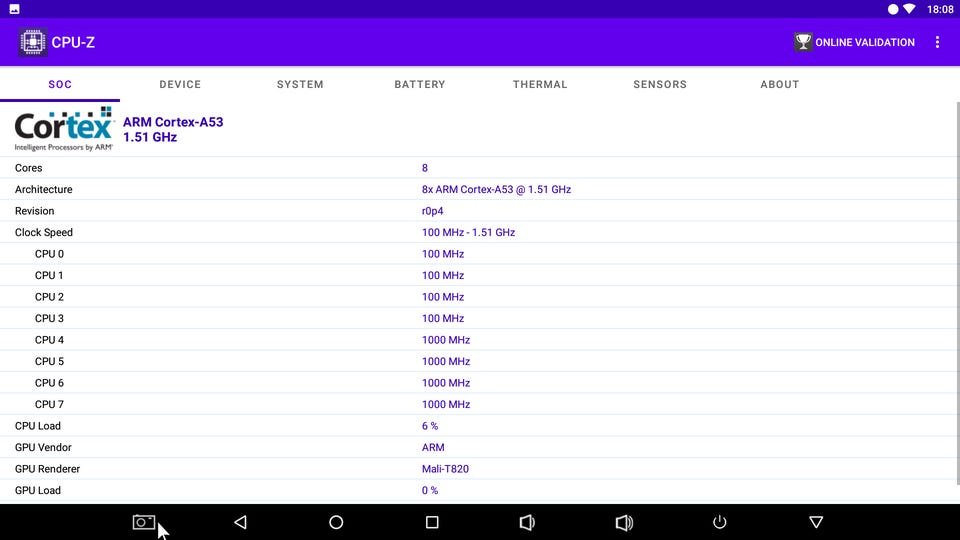Click the CPU 7 frequency 1000 MHz
Screen dimensions: 960x540
tap(446, 404)
